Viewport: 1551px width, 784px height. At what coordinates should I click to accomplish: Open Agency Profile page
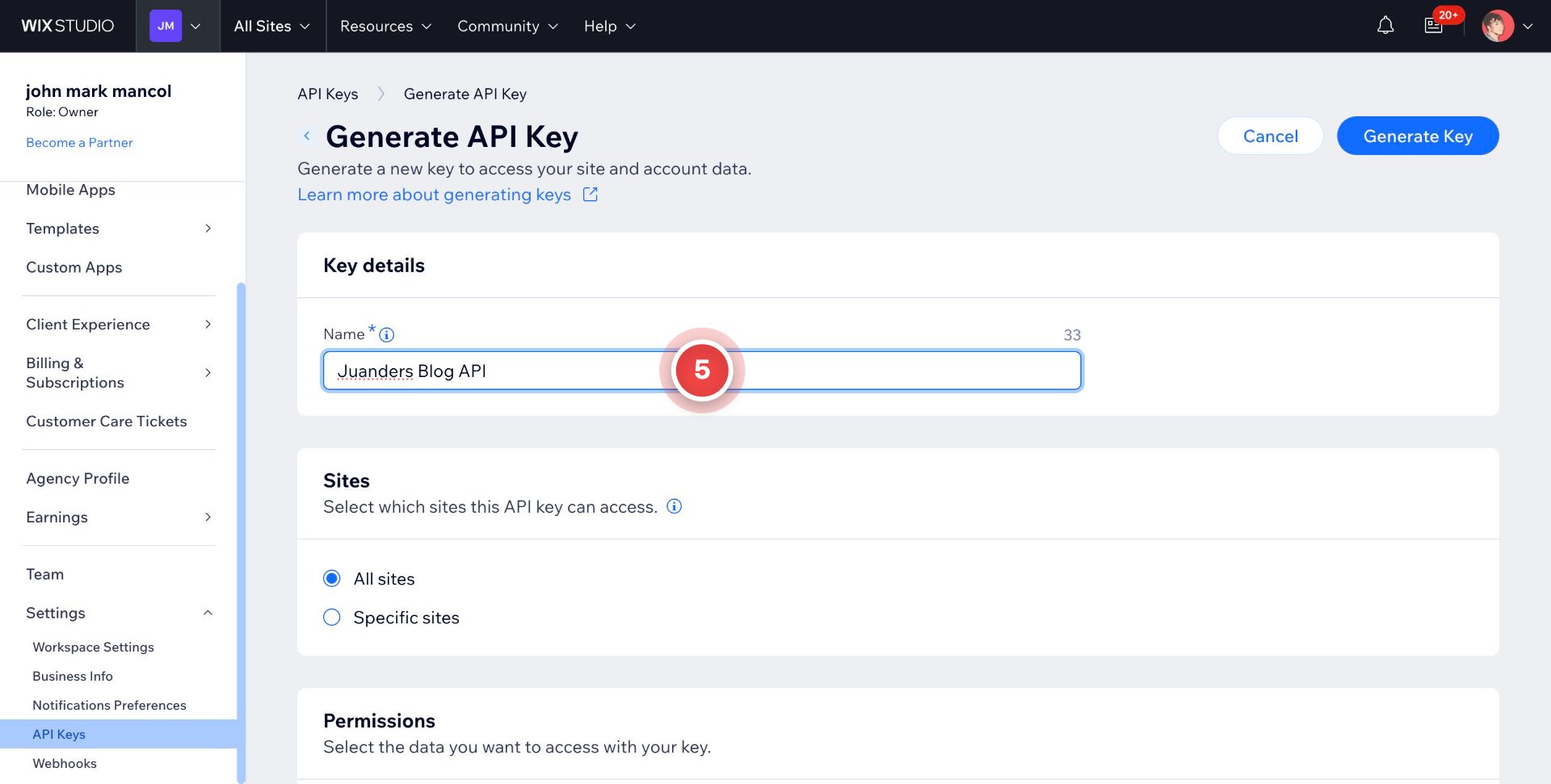pyautogui.click(x=78, y=479)
